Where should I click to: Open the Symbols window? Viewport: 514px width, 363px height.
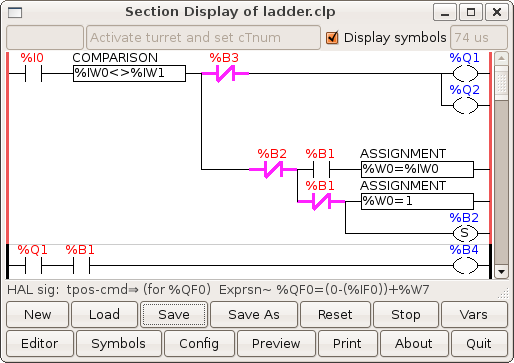coord(119,343)
